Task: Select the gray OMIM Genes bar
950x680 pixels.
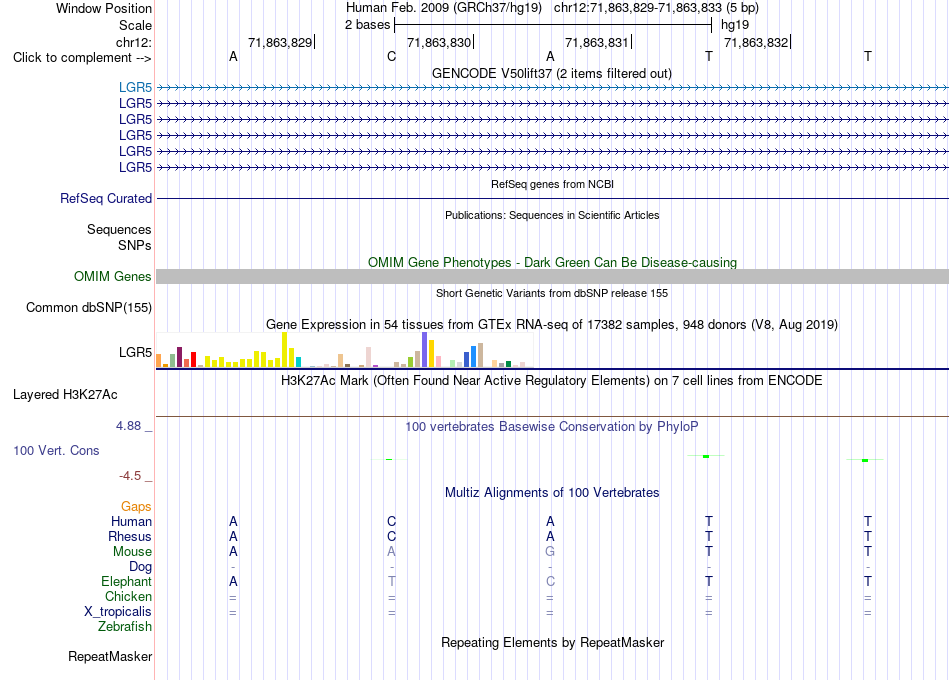Action: coord(552,276)
